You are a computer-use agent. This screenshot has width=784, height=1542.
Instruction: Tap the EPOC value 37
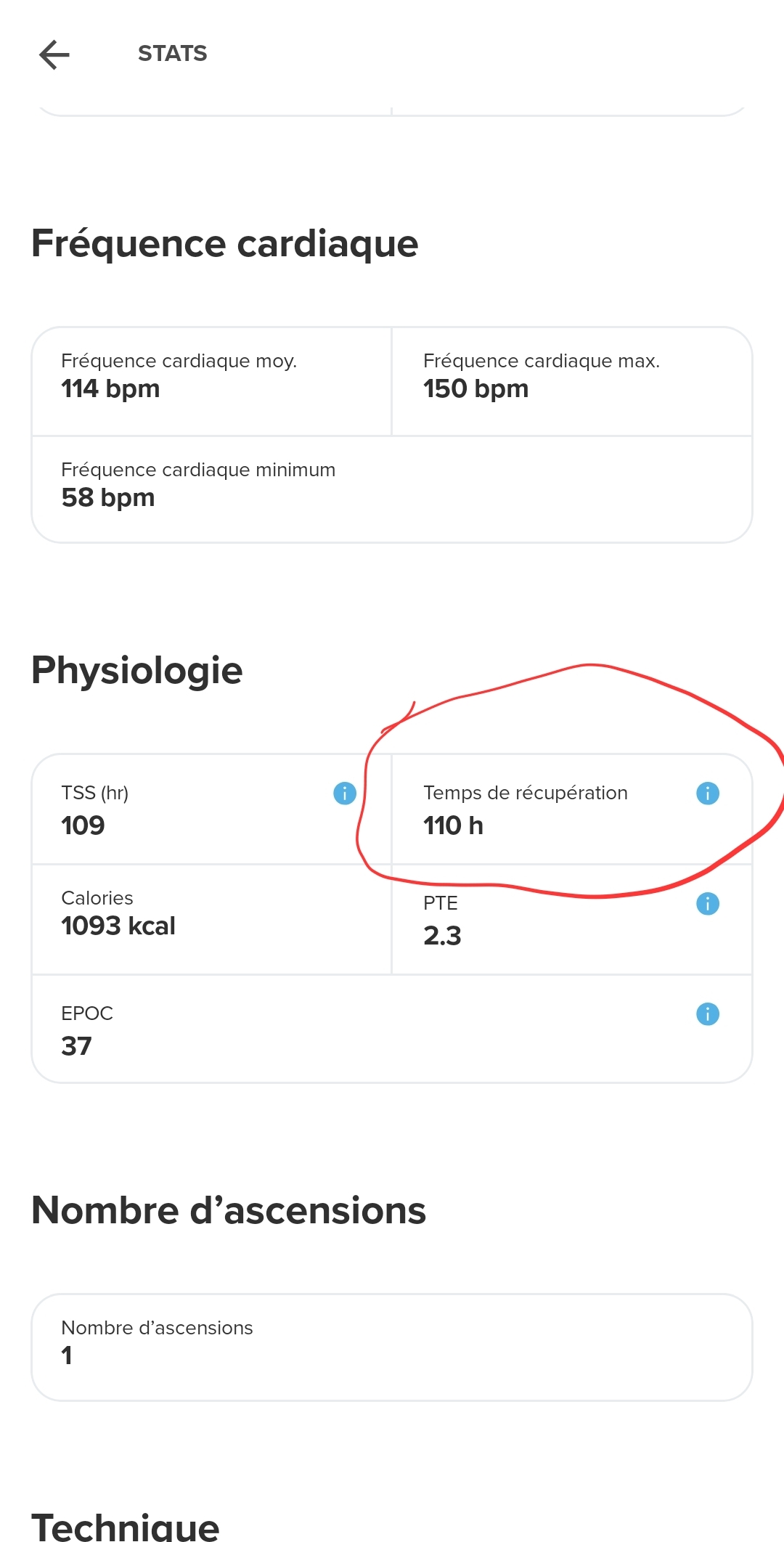(76, 1046)
